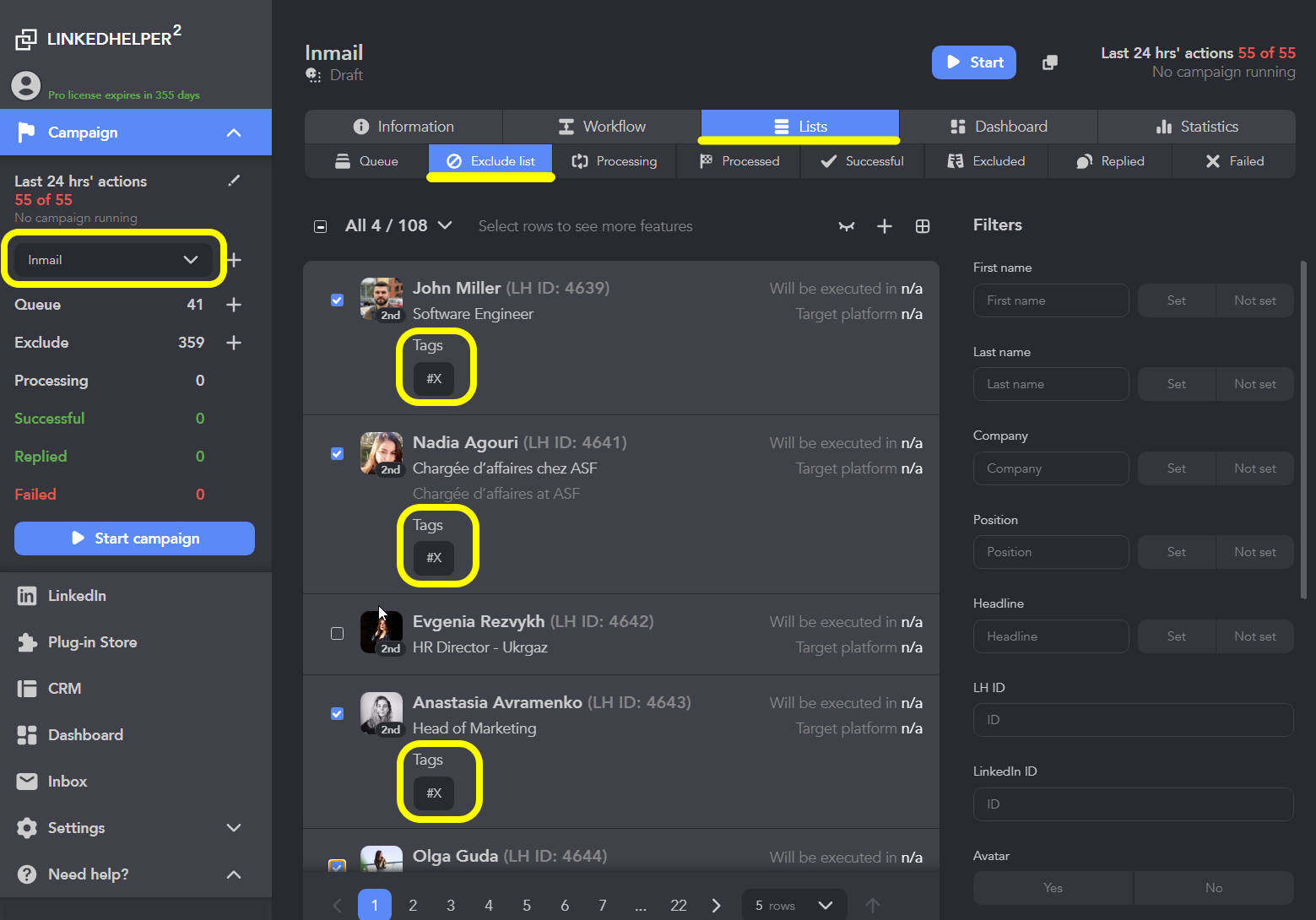Image resolution: width=1316 pixels, height=920 pixels.
Task: Open the 5 rows per page dropdown
Action: click(x=795, y=906)
